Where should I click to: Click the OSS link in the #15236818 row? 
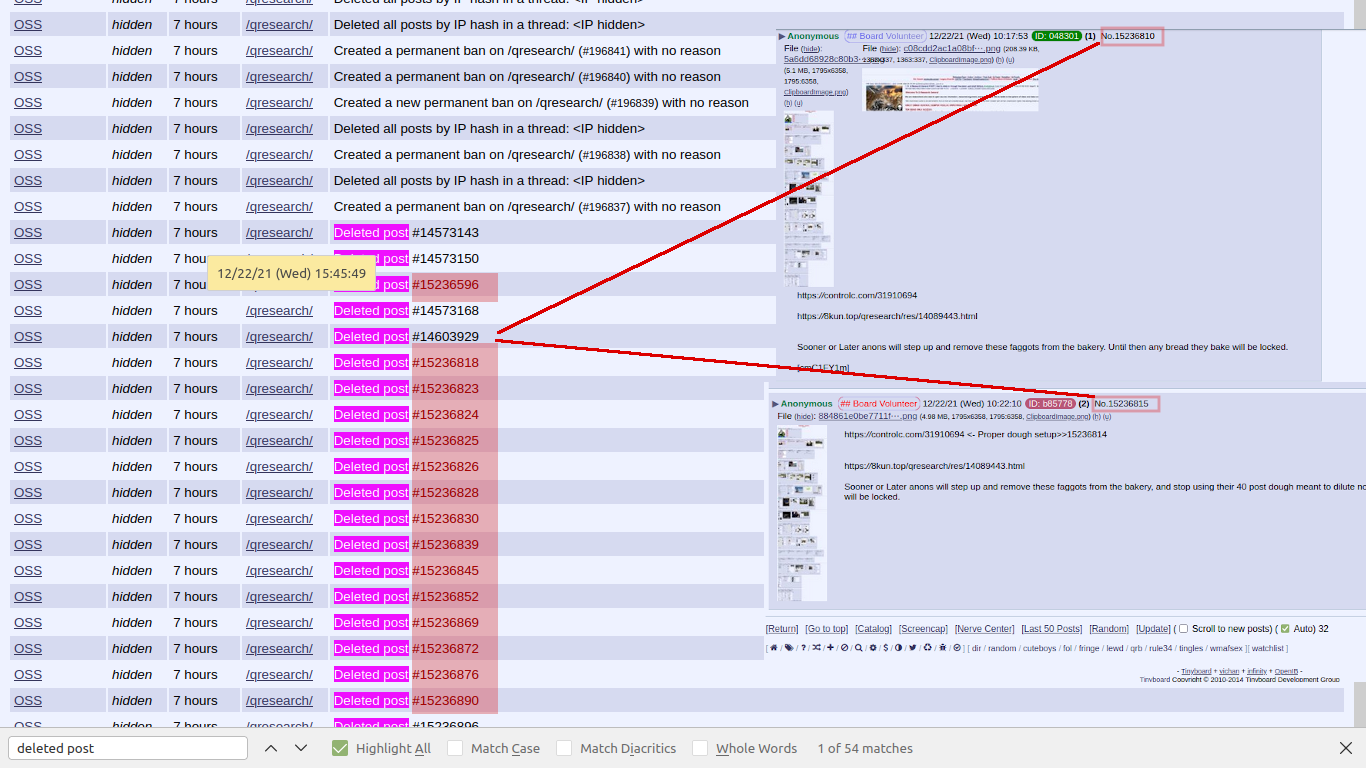pos(28,362)
